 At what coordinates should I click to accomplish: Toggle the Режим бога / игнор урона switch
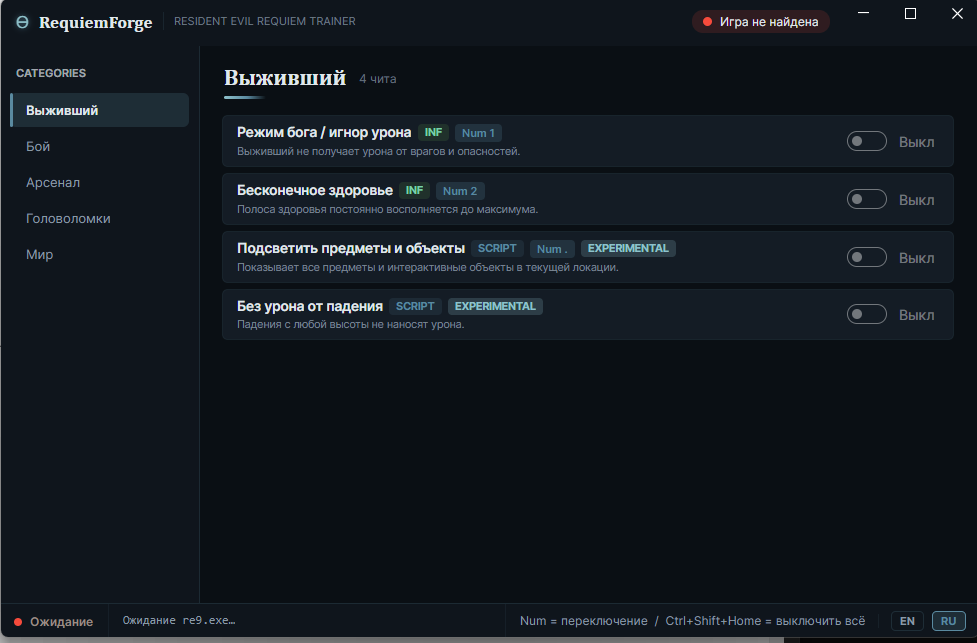[x=866, y=141]
